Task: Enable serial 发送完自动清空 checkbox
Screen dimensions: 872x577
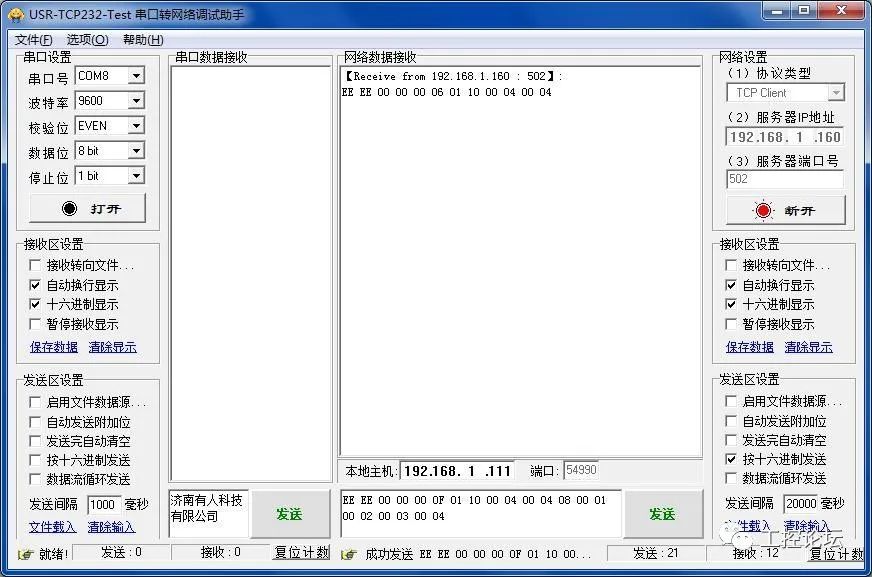Action: [x=35, y=441]
